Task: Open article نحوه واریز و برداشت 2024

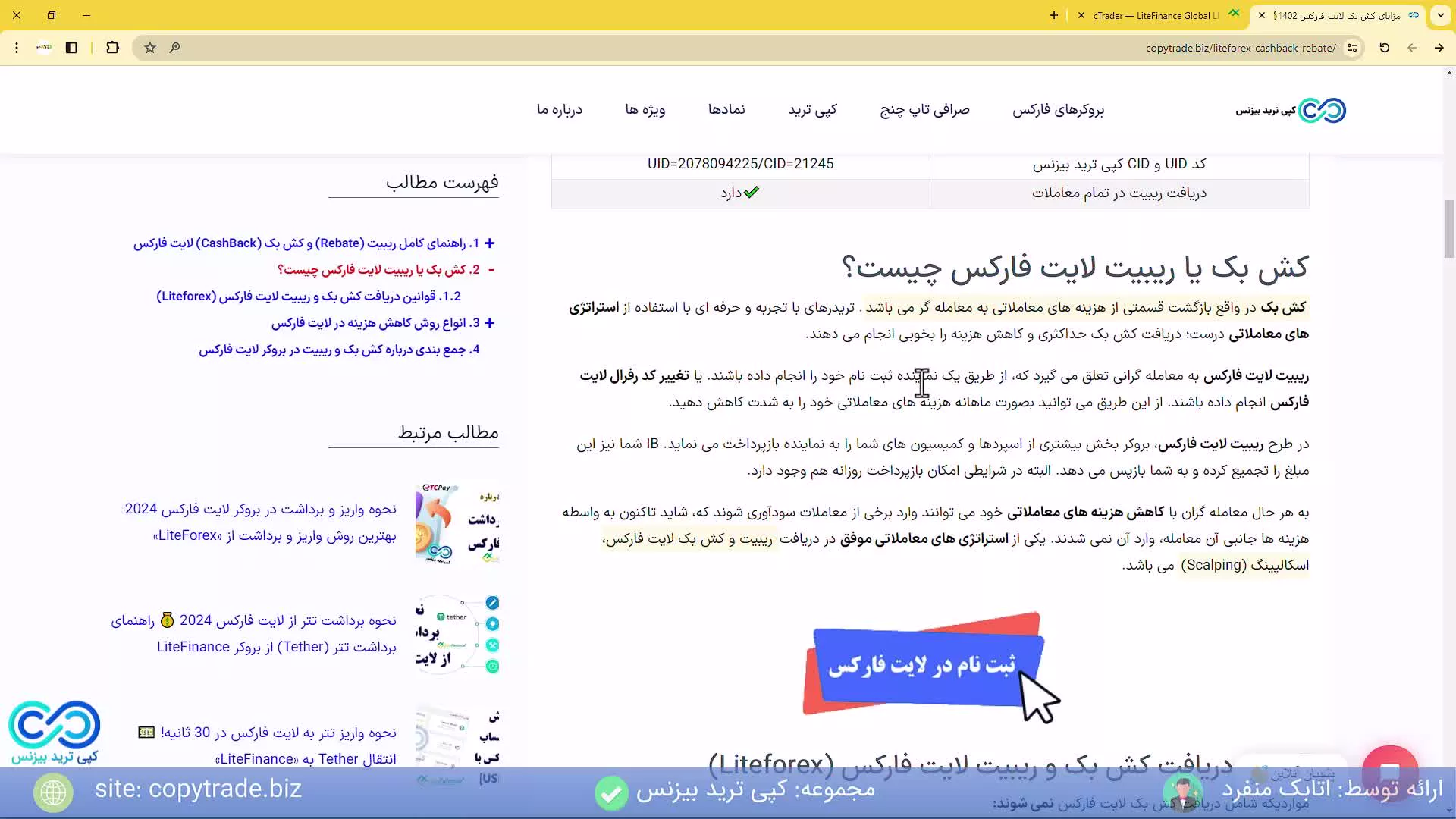Action: click(260, 522)
